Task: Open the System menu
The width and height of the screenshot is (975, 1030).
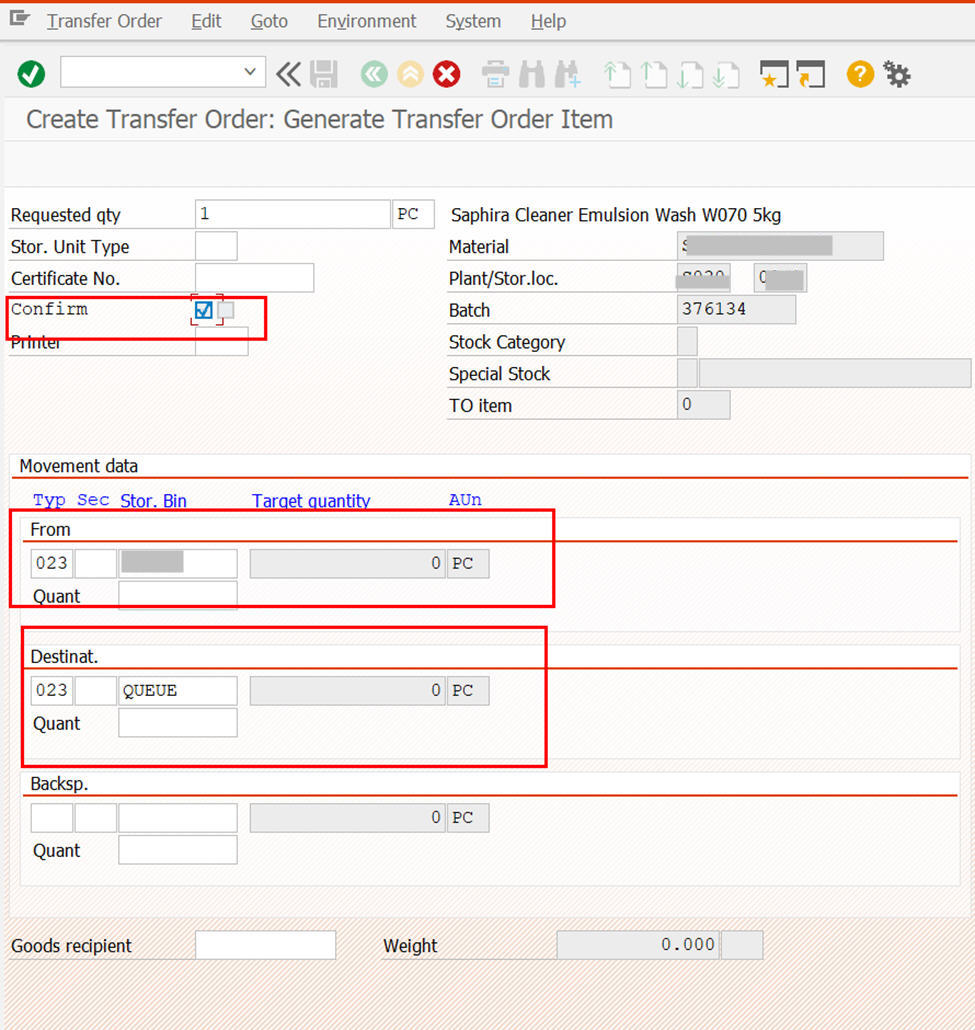Action: click(x=473, y=22)
